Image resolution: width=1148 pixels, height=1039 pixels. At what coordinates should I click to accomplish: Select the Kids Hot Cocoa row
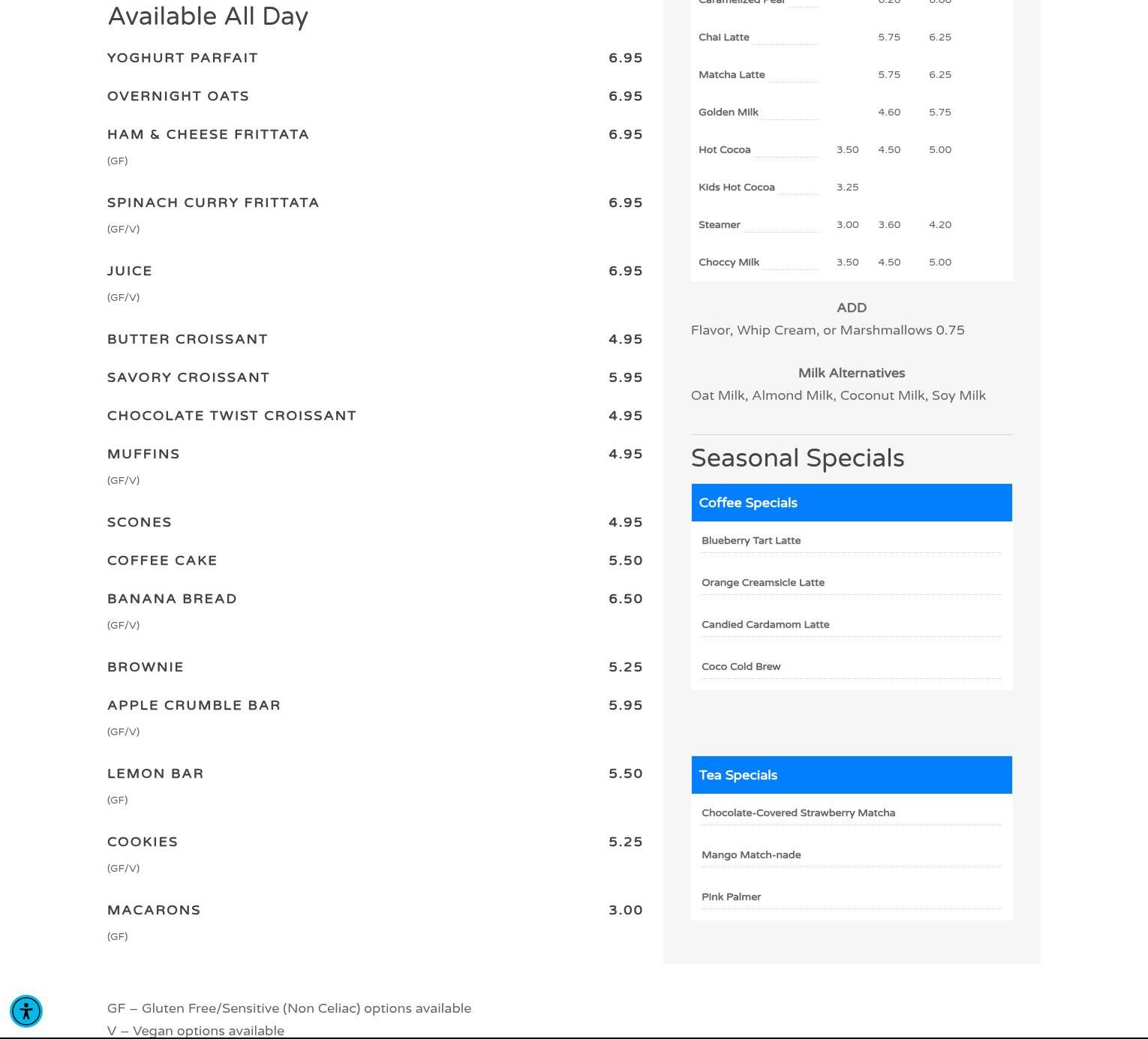coord(737,188)
